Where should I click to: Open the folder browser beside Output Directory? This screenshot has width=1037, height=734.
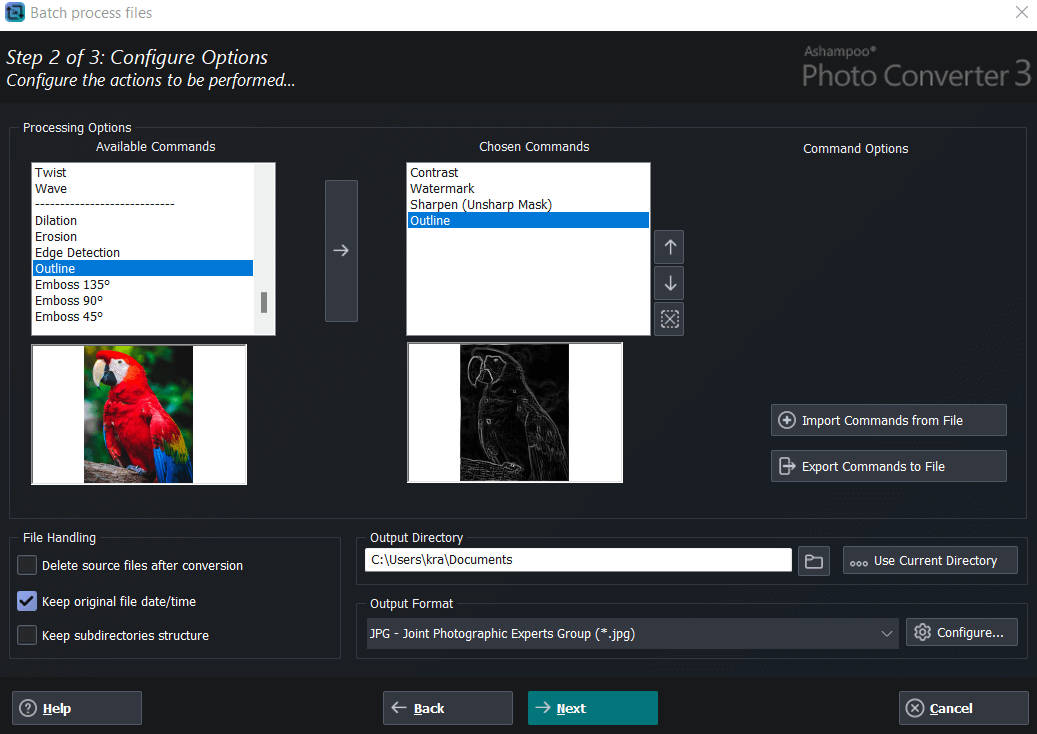(x=813, y=560)
